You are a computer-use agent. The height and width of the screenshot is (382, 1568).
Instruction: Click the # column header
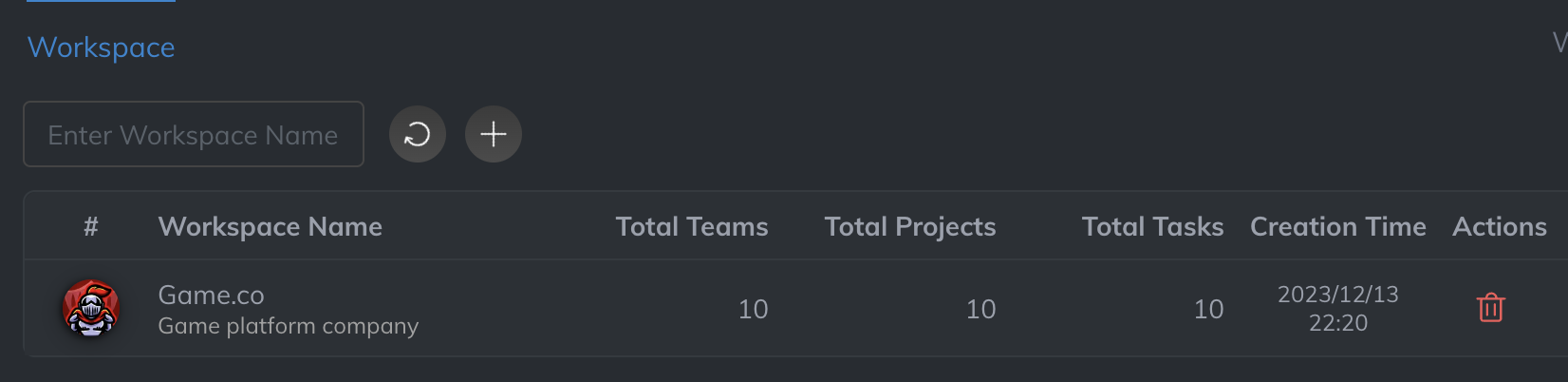[91, 226]
